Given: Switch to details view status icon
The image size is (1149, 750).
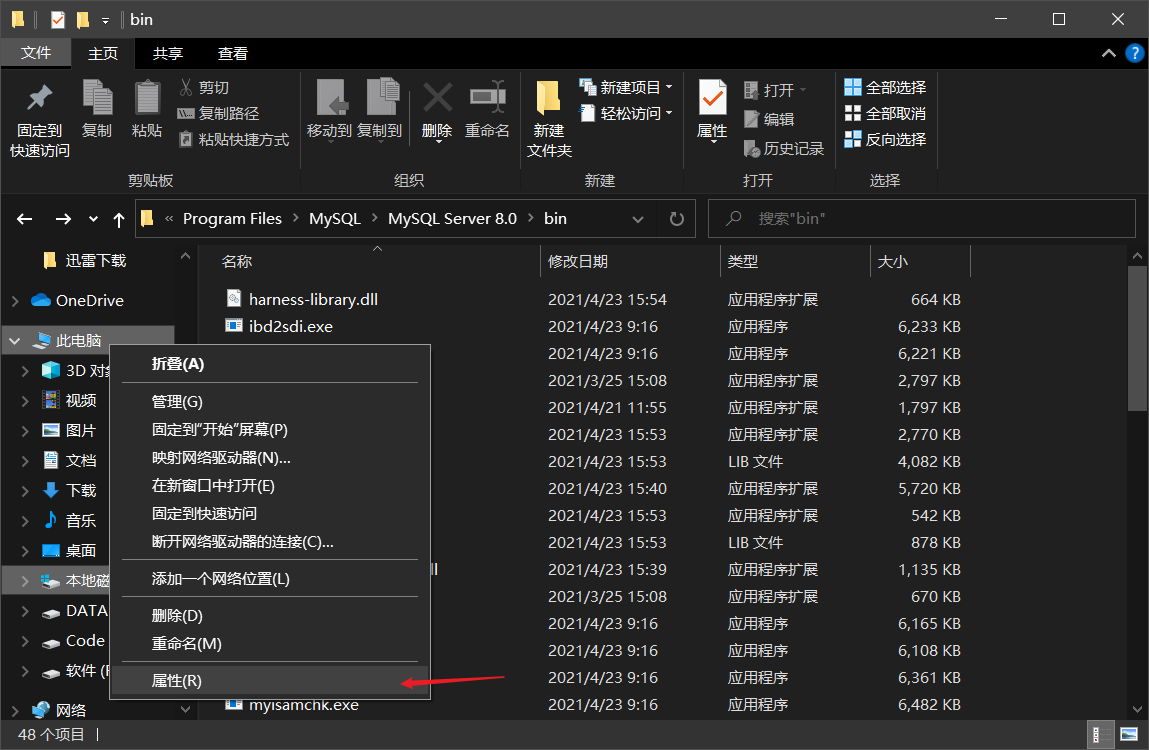Looking at the screenshot, I should tap(1100, 734).
